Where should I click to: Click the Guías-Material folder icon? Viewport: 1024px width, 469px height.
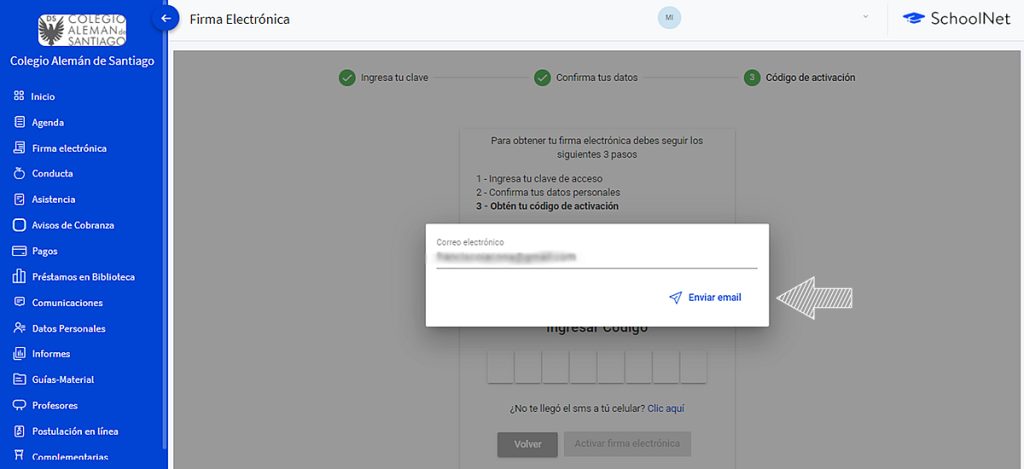pyautogui.click(x=19, y=380)
